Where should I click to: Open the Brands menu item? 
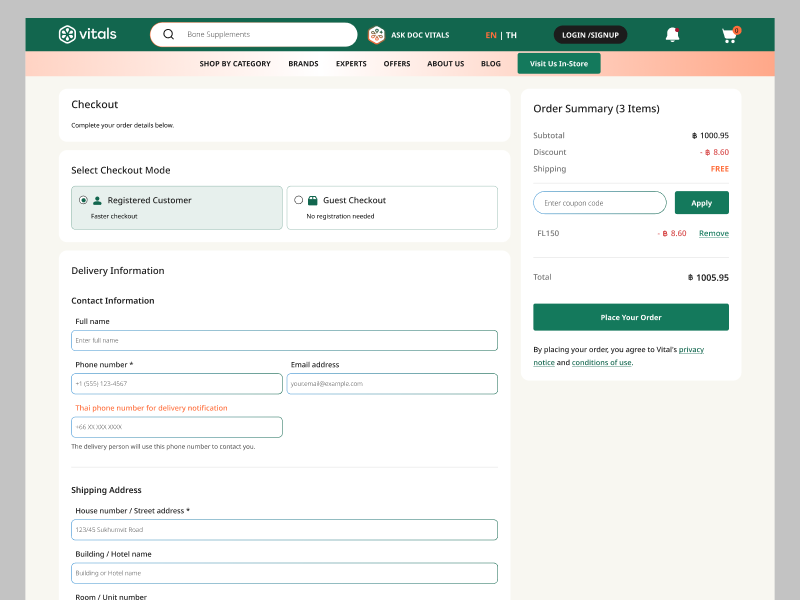pos(303,64)
